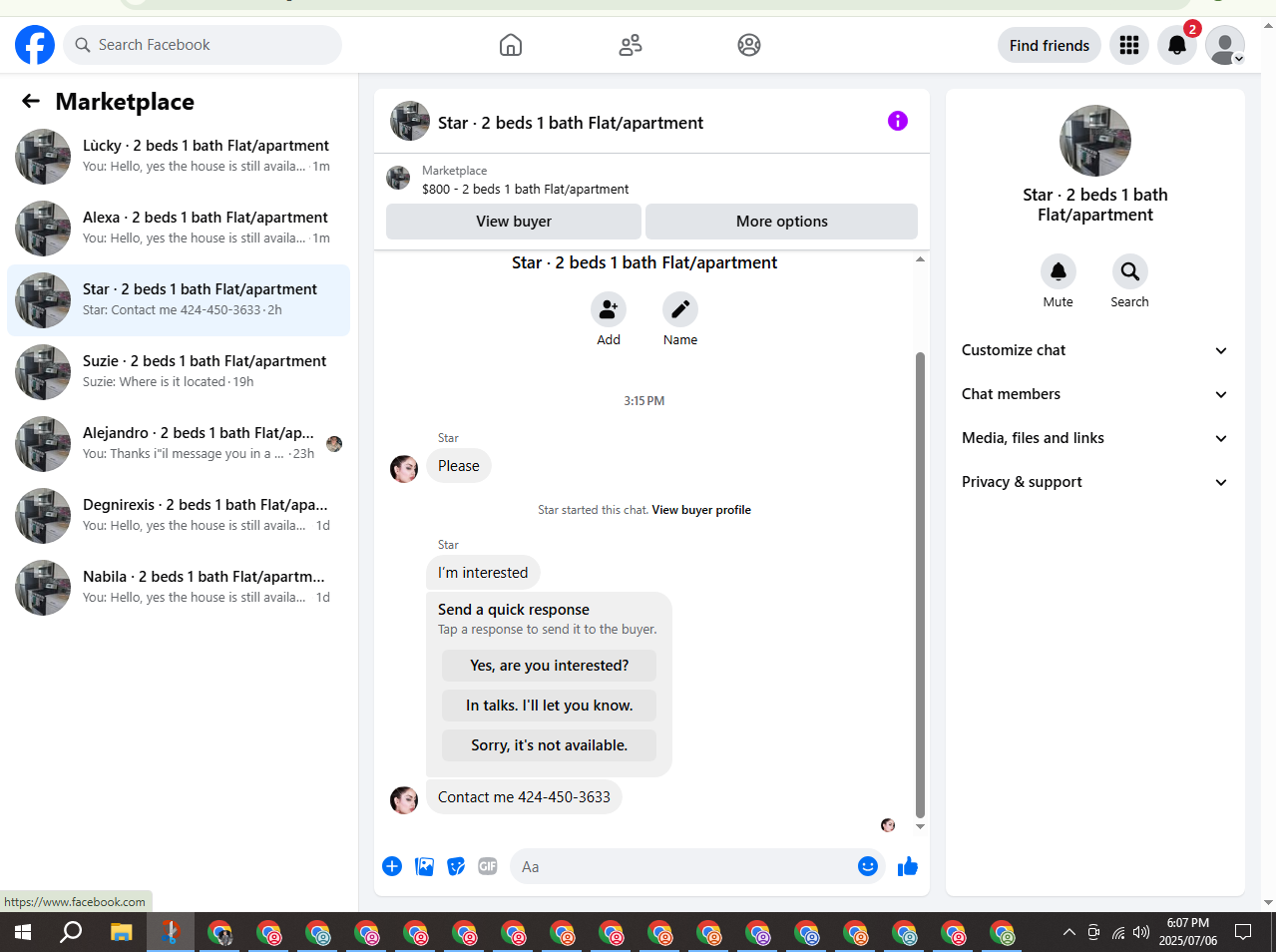Open emoji picker smiley icon
The height and width of the screenshot is (952, 1276).
pos(868,866)
